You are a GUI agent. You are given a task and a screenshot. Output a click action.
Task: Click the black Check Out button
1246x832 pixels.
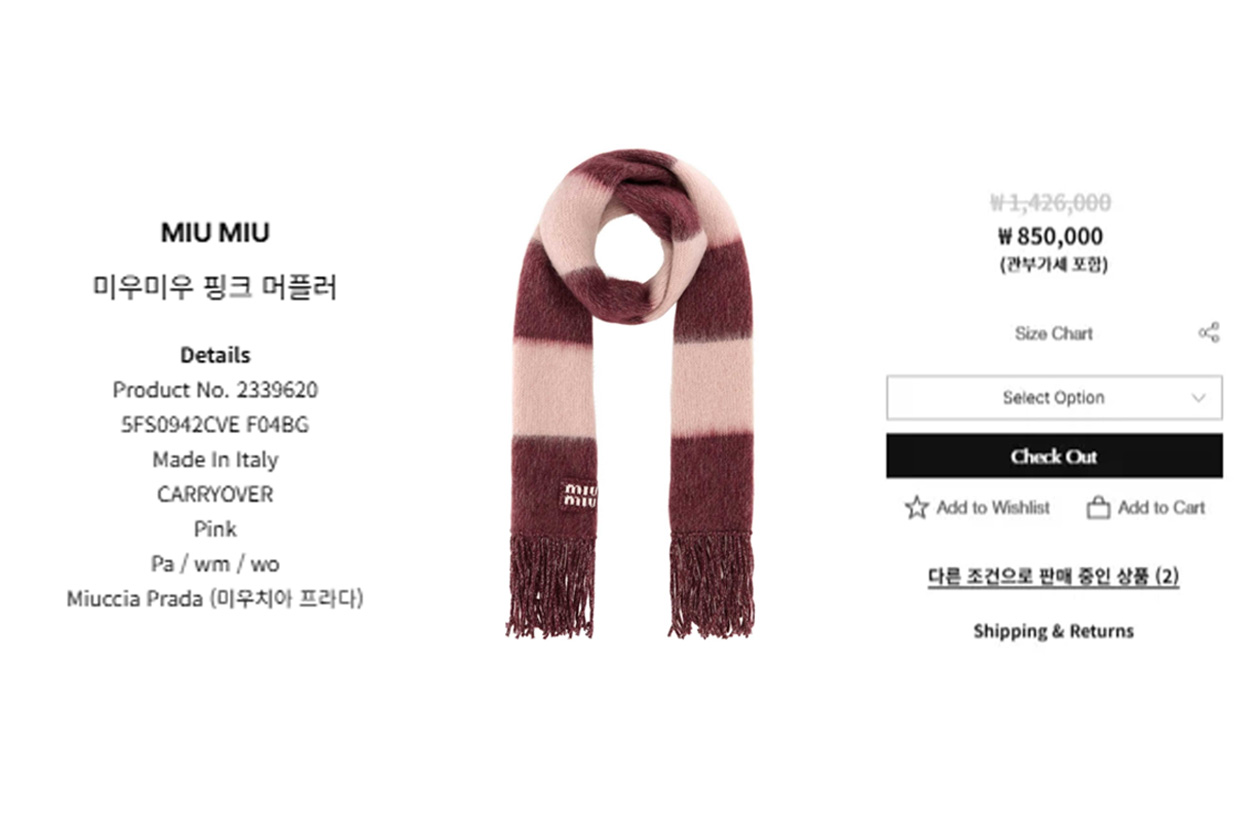(1054, 456)
